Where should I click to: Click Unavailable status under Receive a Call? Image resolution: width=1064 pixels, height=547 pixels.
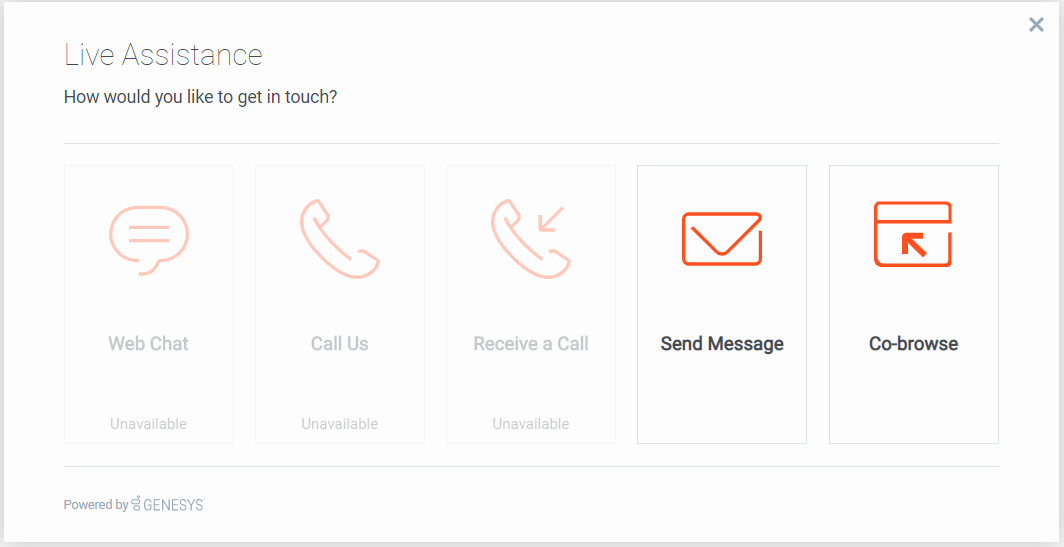coord(531,424)
